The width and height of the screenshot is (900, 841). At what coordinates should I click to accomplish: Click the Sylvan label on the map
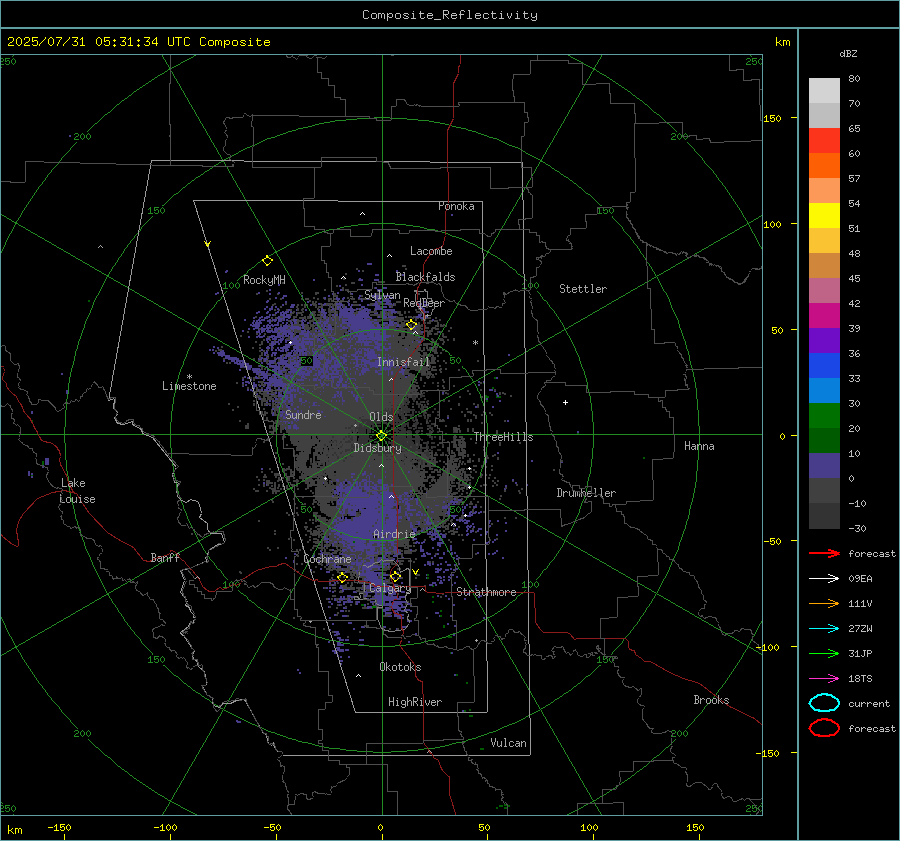(382, 295)
